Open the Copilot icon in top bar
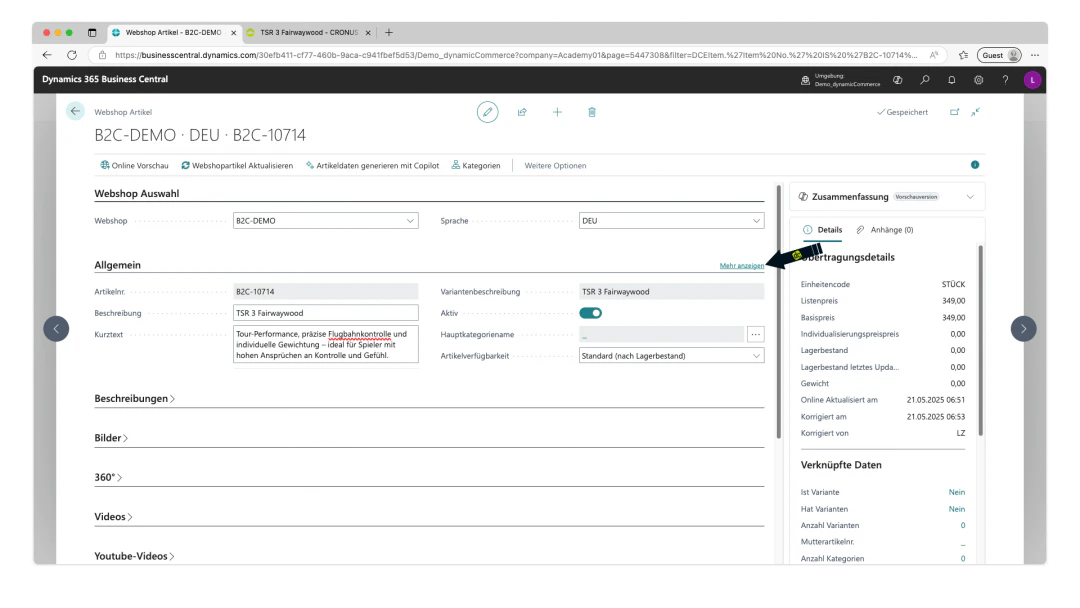Viewport: 1080px width, 608px height. tap(897, 80)
